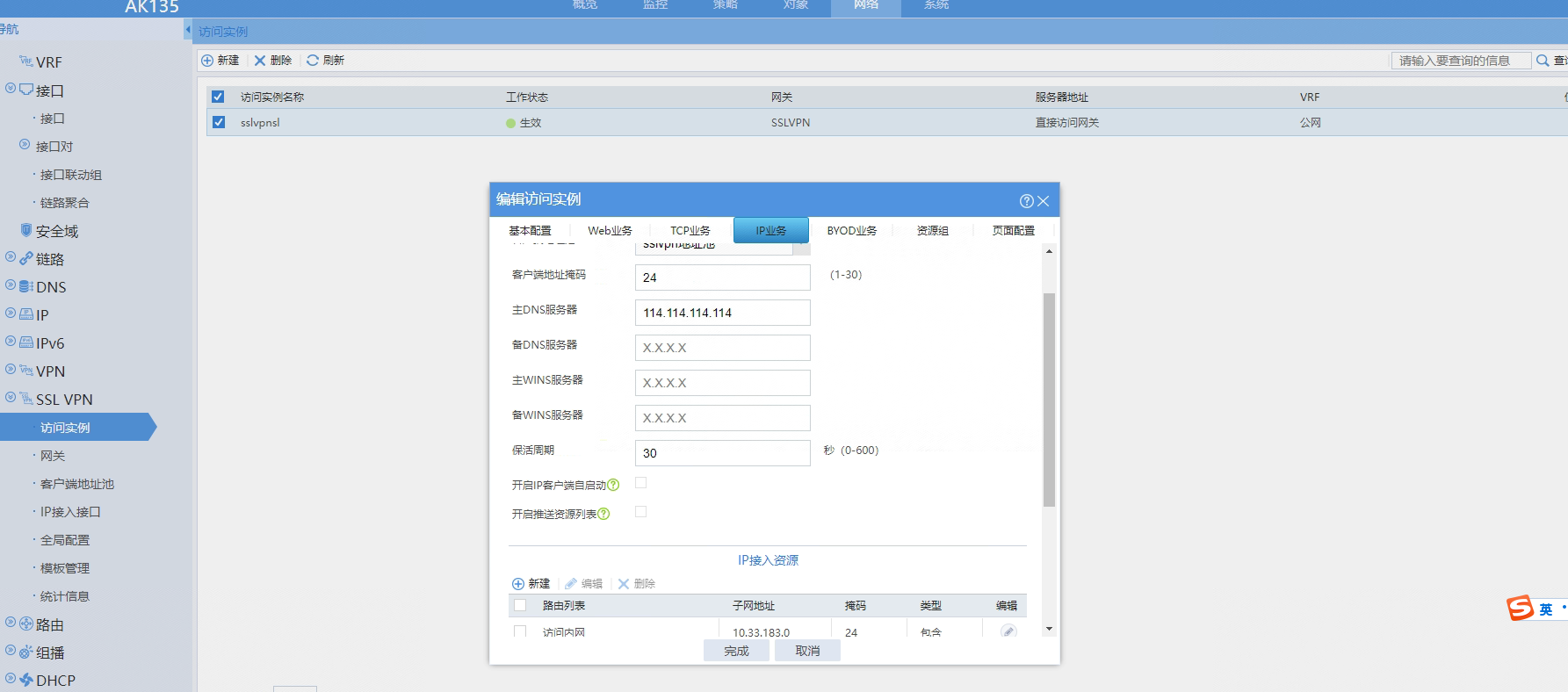This screenshot has width=1568, height=692.
Task: Expand the IPv6 tree node
Action: (x=11, y=342)
